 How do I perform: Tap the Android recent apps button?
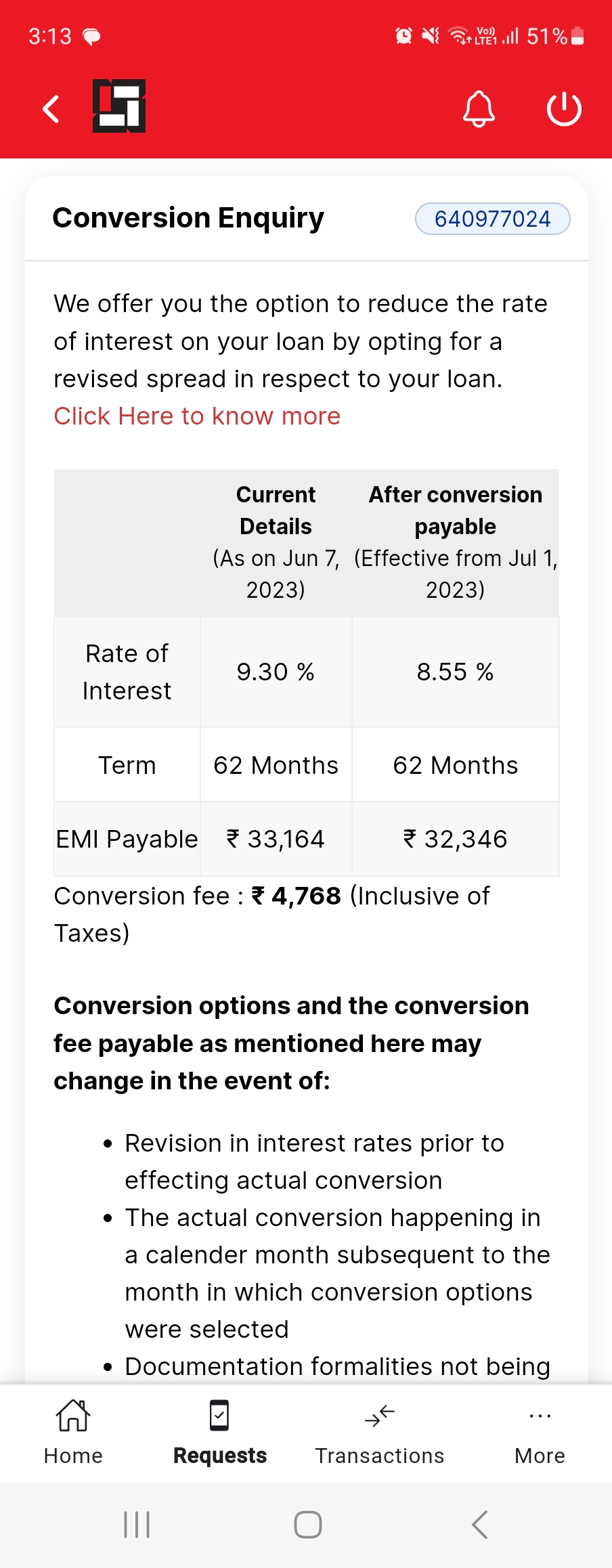(137, 1525)
